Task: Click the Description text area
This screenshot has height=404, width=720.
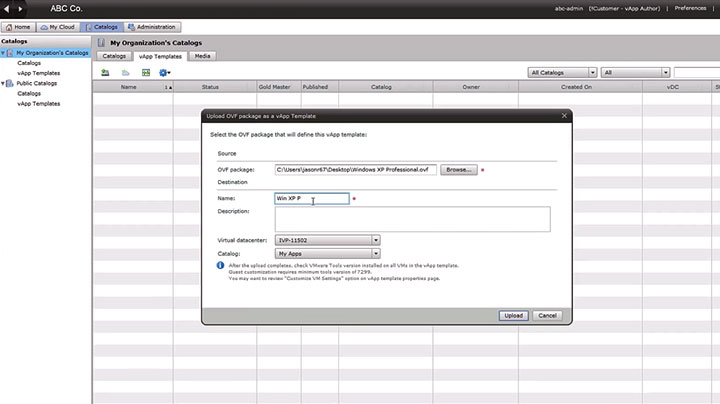Action: [x=412, y=219]
